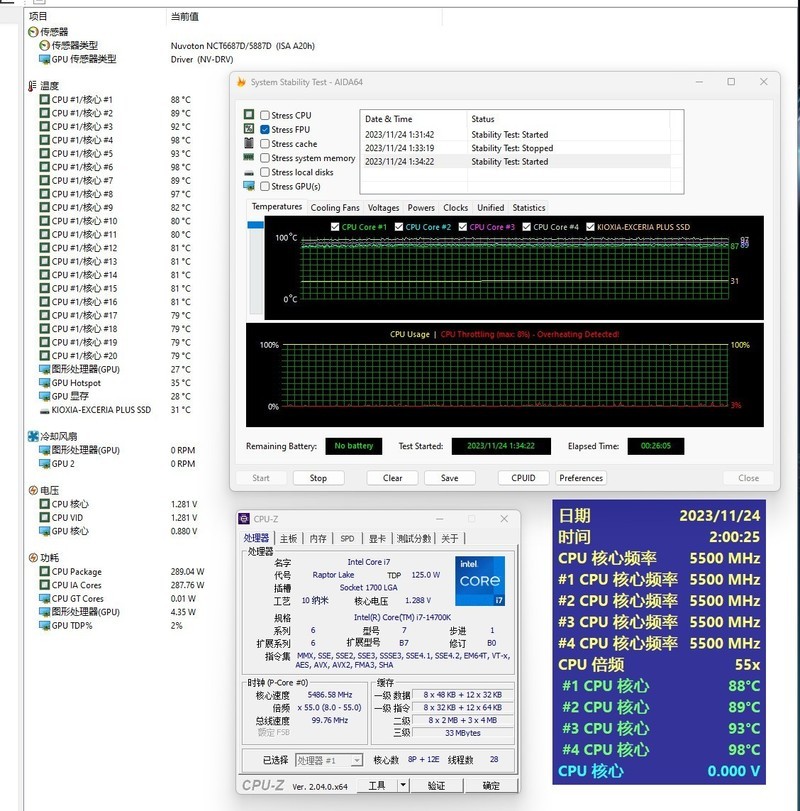Click the cooling fans category icon (冷却风扇)

(x=33, y=437)
